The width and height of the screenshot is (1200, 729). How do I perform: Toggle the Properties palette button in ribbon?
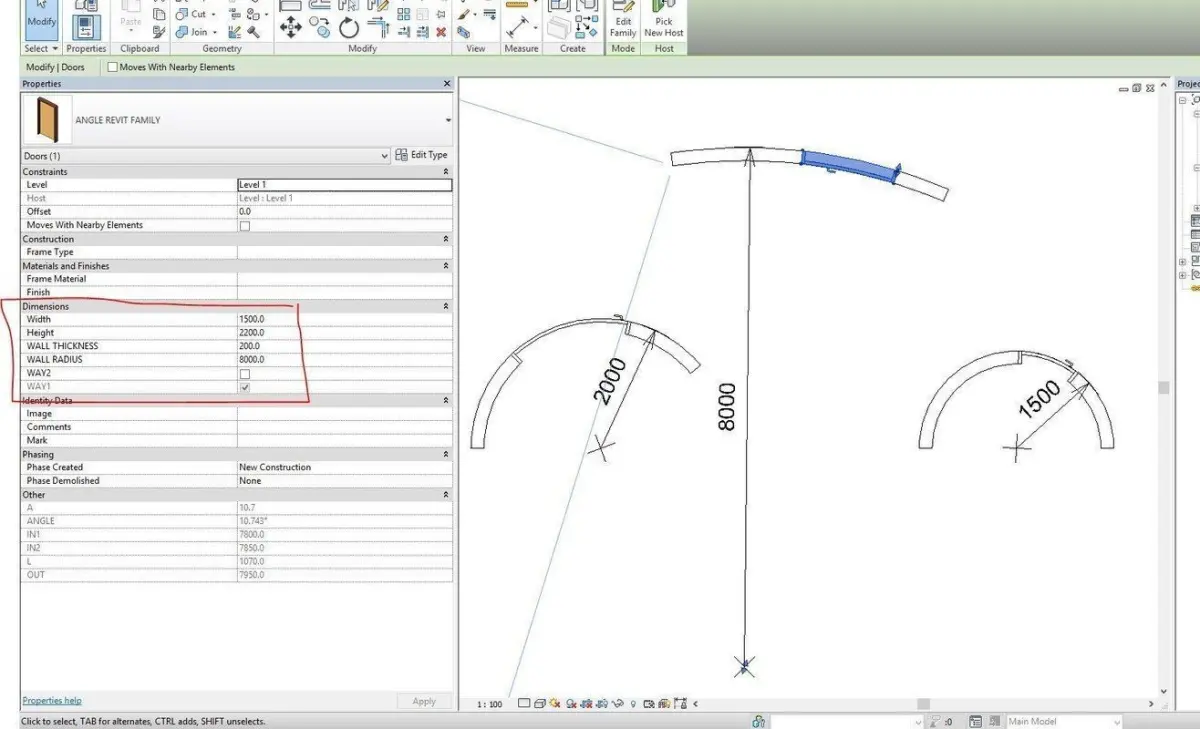(87, 27)
